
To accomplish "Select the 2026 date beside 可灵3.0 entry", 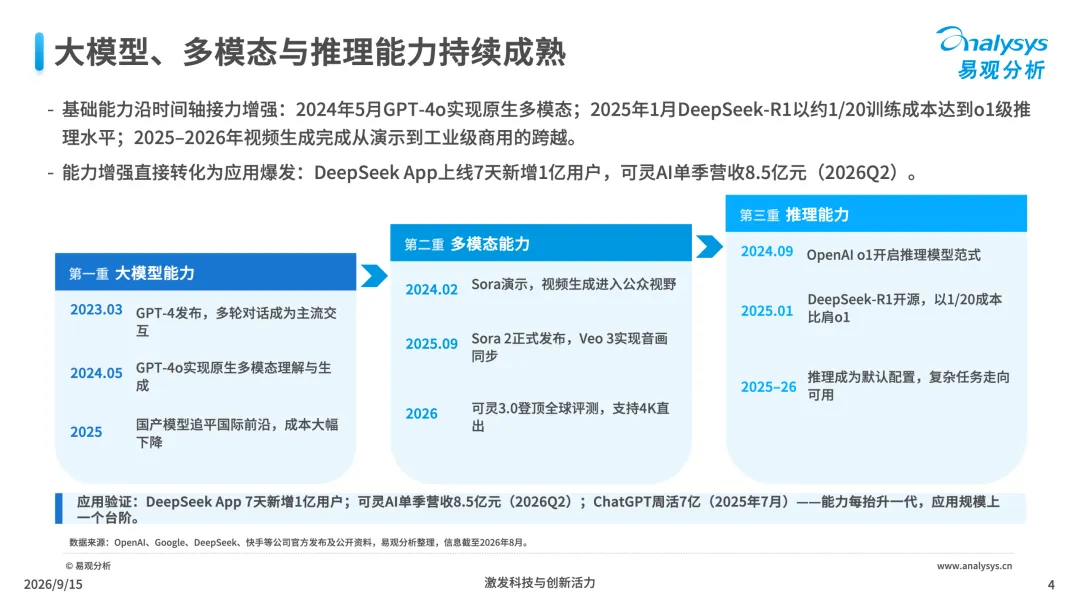I will [x=422, y=414].
